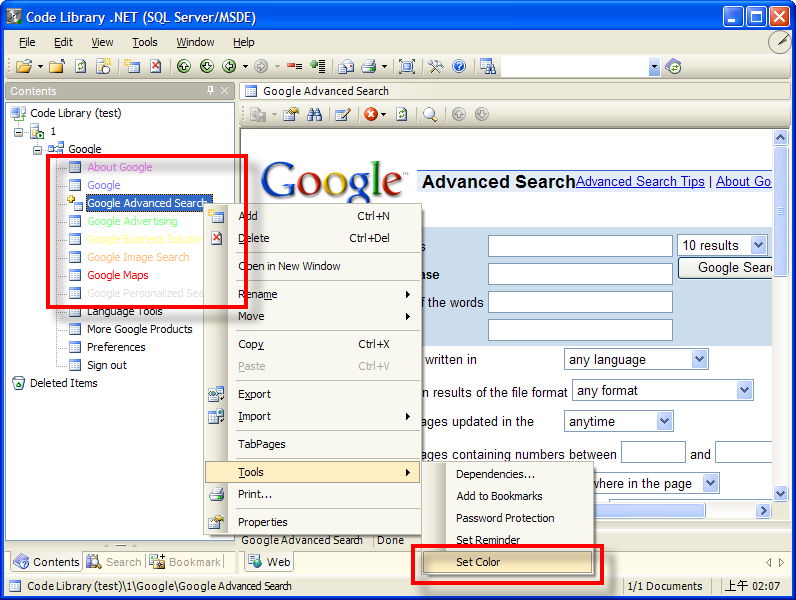Open the dropdown arrow next to back arrow
The image size is (796, 600).
[245, 66]
